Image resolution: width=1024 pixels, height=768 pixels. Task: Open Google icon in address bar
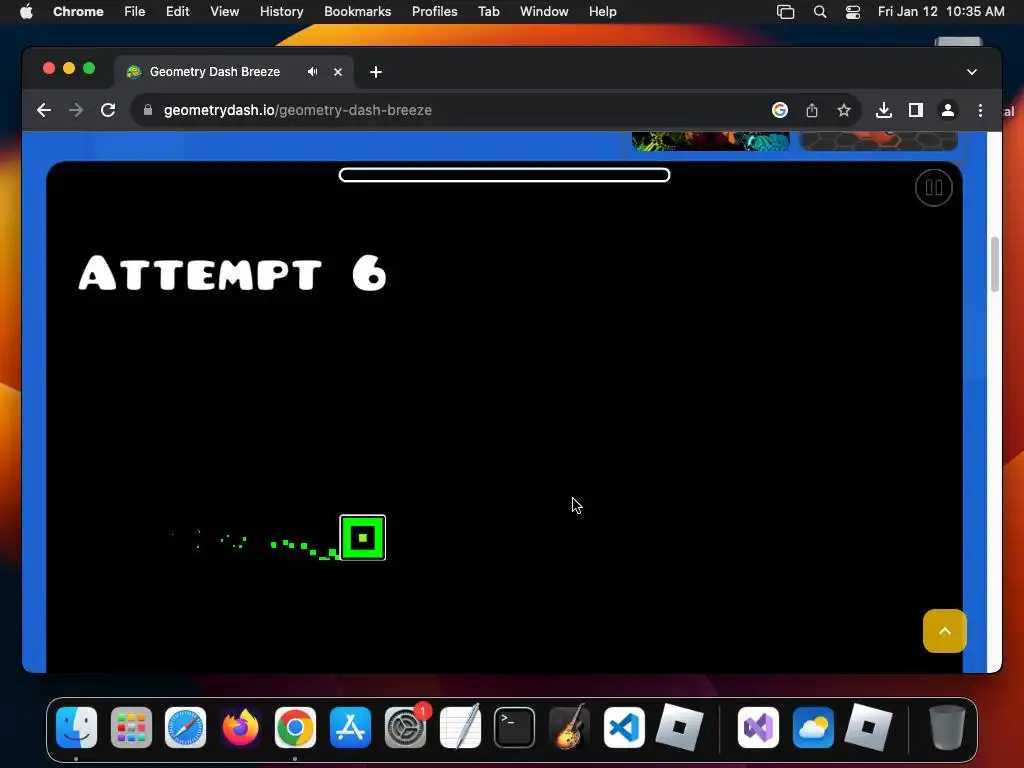point(780,110)
